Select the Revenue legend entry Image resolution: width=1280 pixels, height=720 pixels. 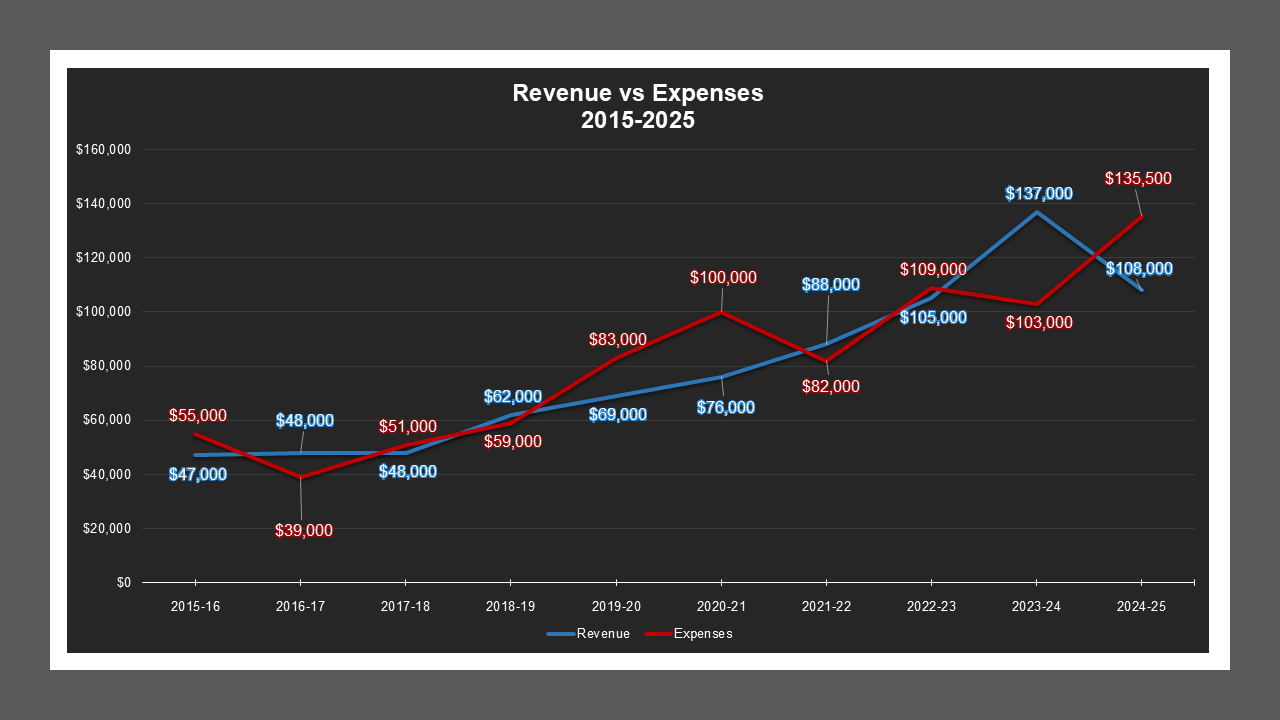pos(589,634)
